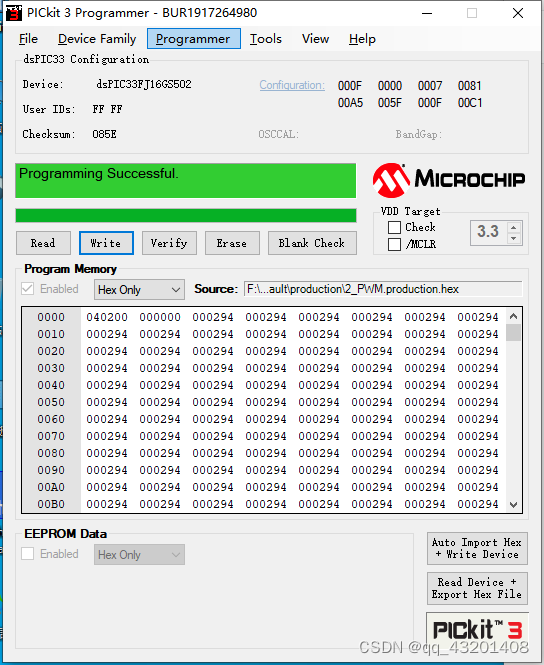Click configuration word 005F
544x665 pixels.
click(x=390, y=103)
